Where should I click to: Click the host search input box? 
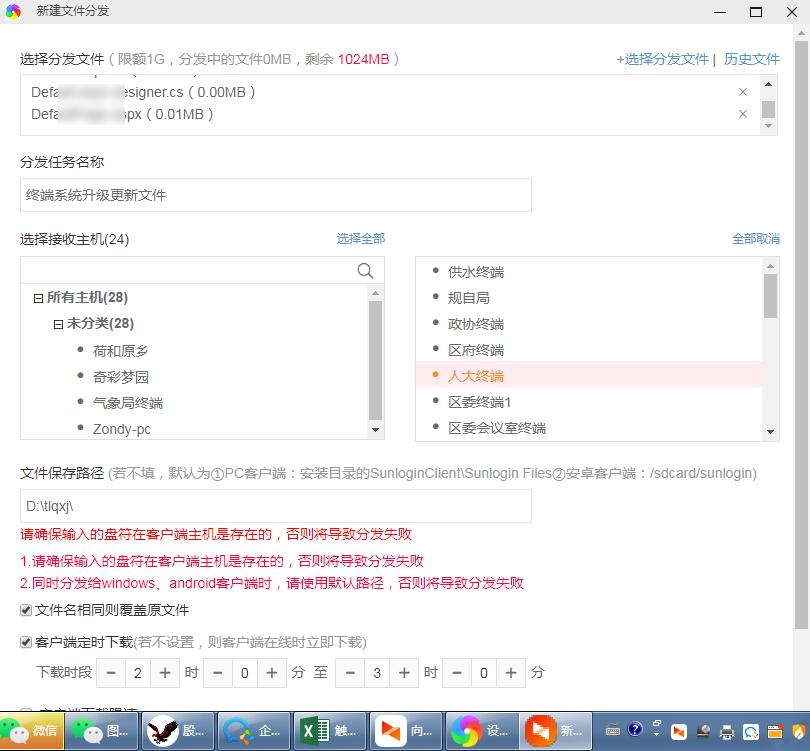pyautogui.click(x=189, y=270)
